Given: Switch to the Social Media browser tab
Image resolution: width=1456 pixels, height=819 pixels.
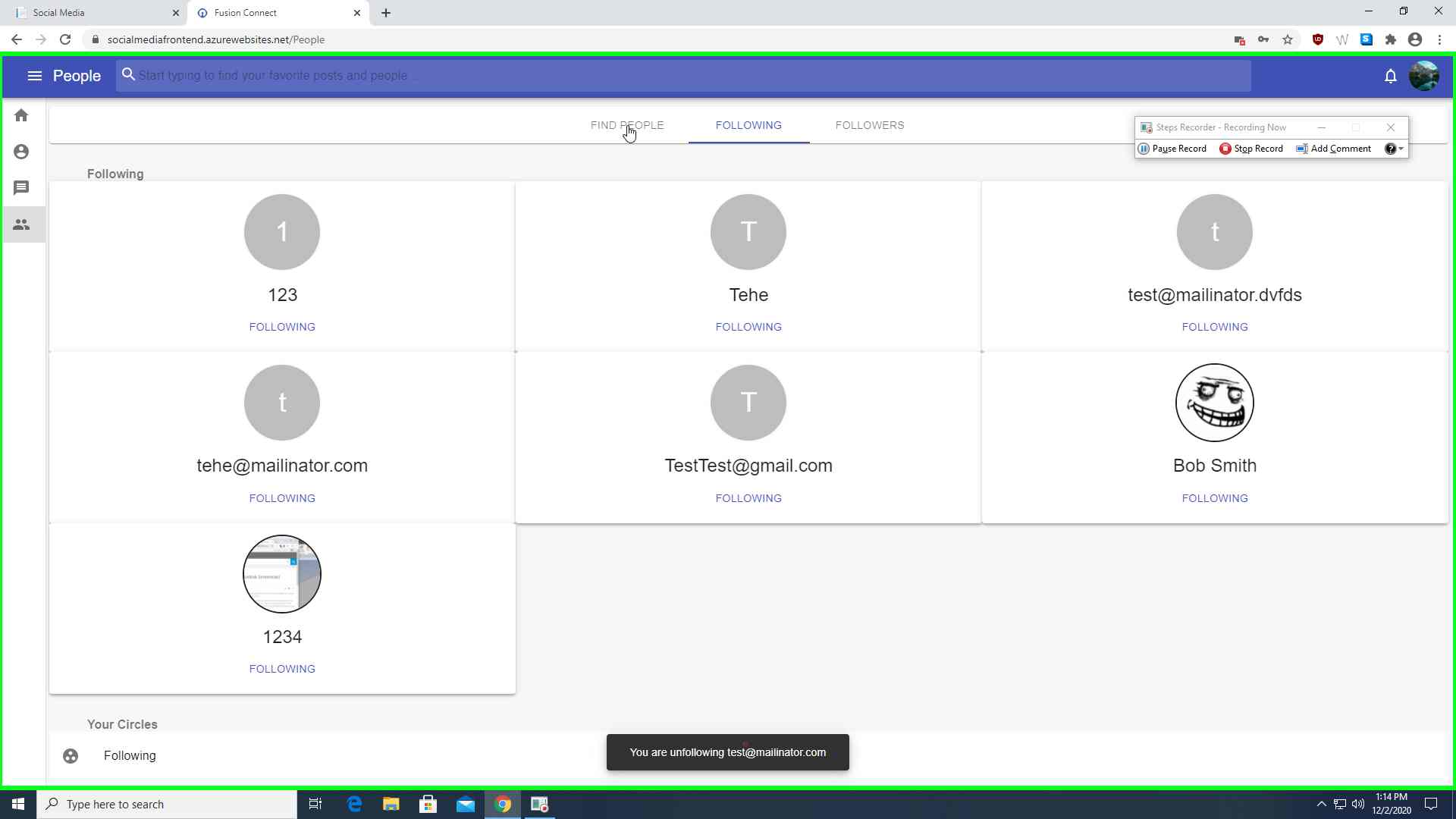Looking at the screenshot, I should click(95, 13).
